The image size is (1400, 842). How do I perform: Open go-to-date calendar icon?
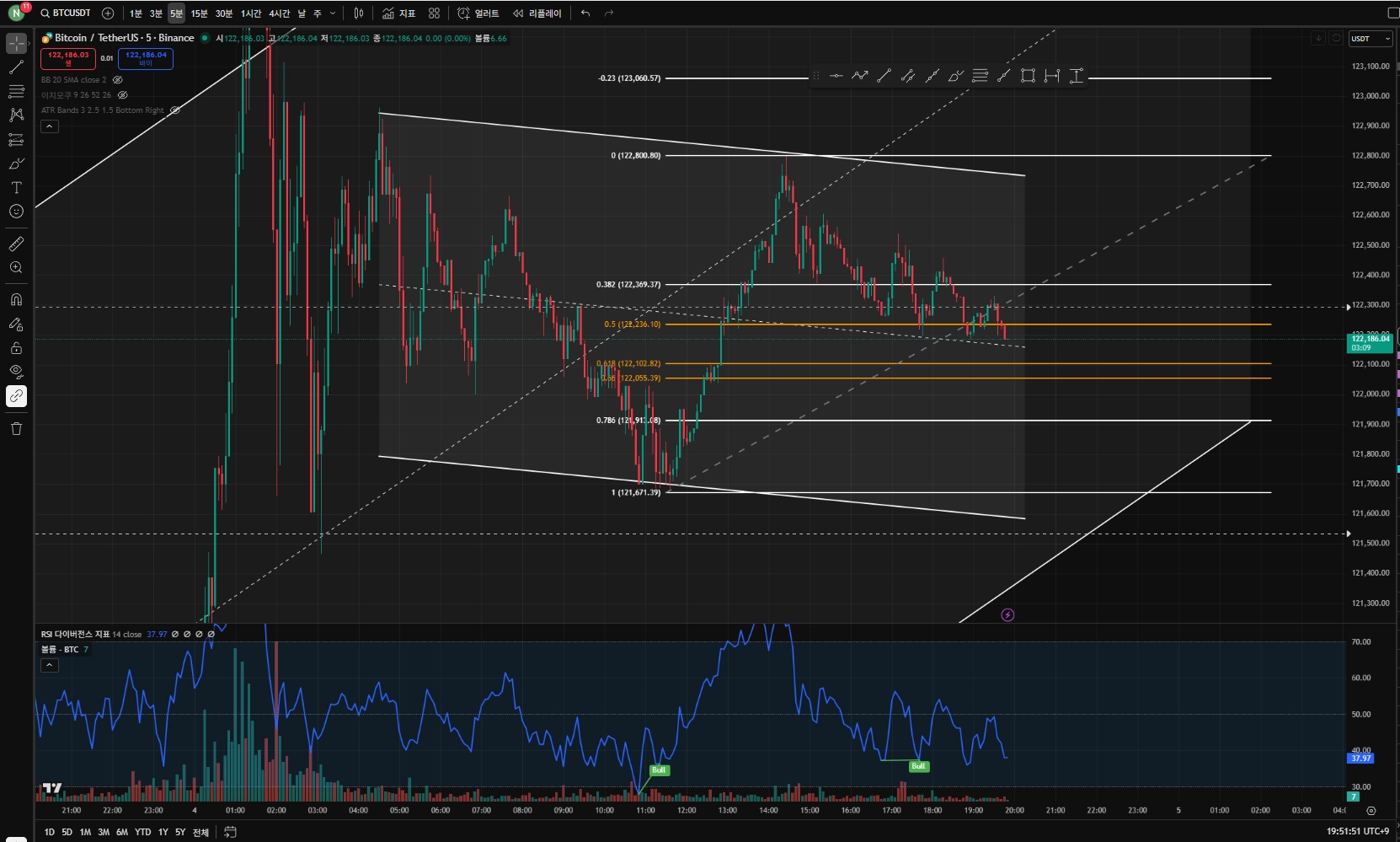[x=229, y=832]
